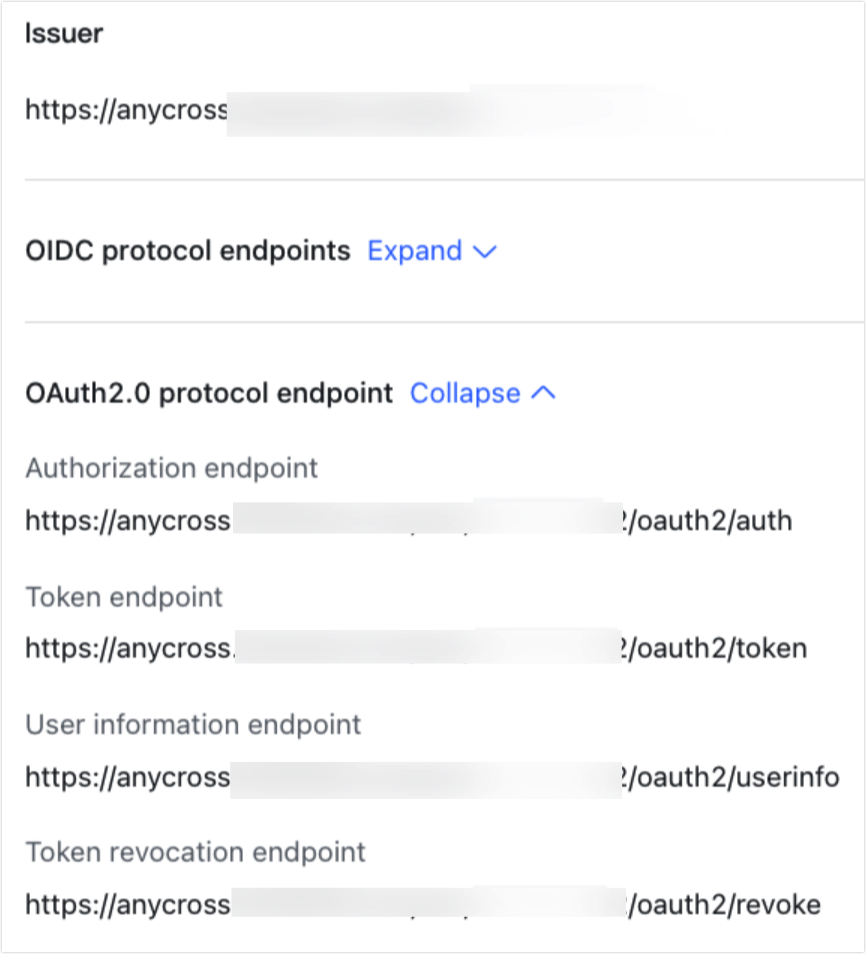866x954 pixels.
Task: Click the Authorization endpoint label
Action: pos(170,468)
